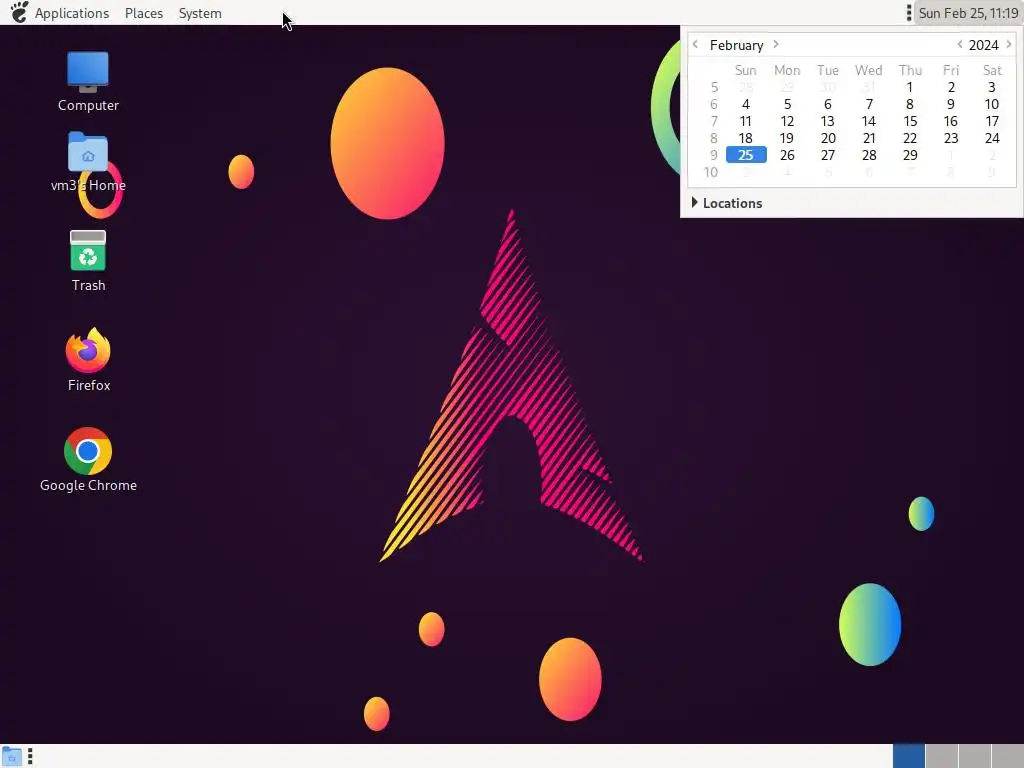Select February 3 in calendar

tap(991, 88)
